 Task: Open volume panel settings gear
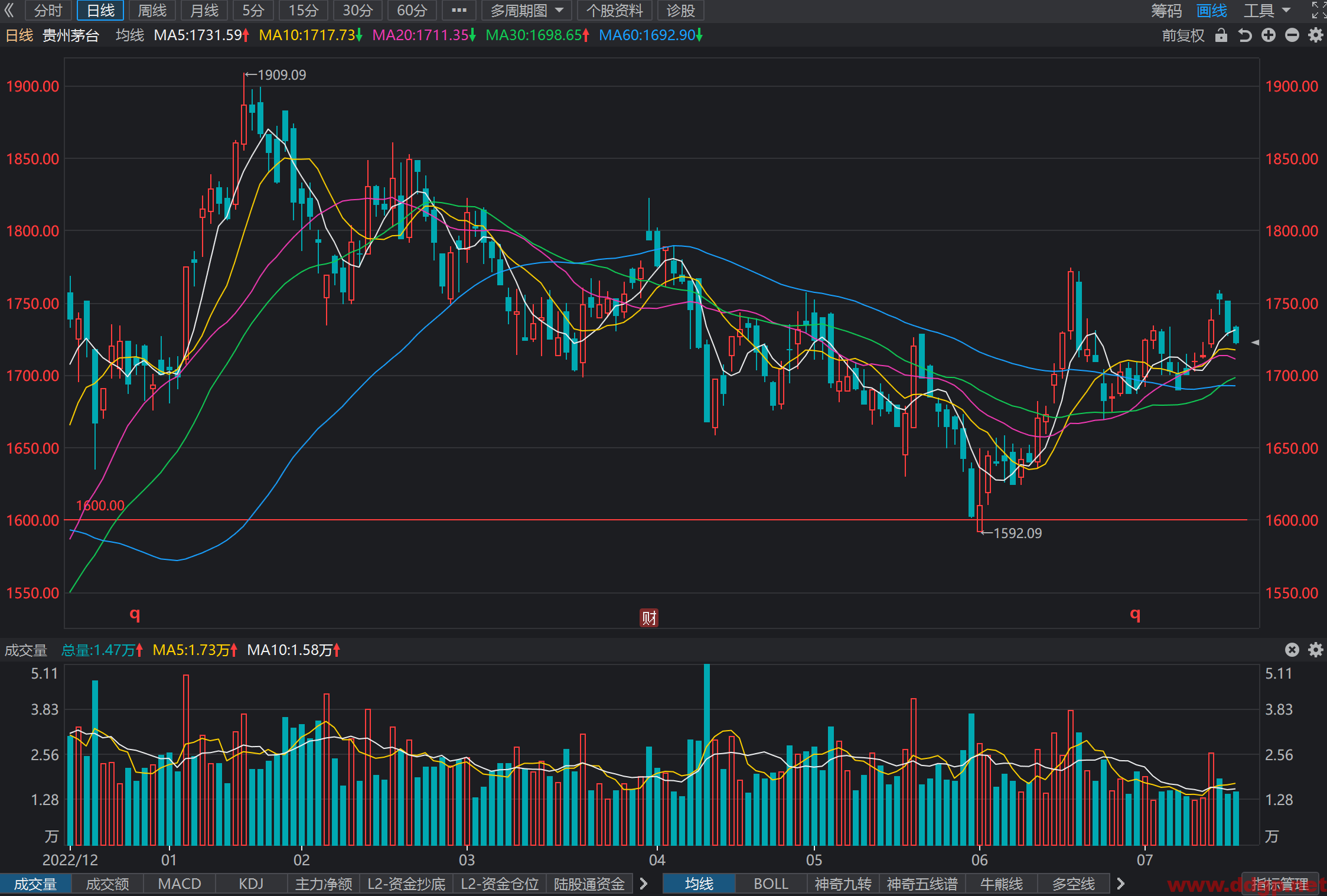tap(1316, 650)
